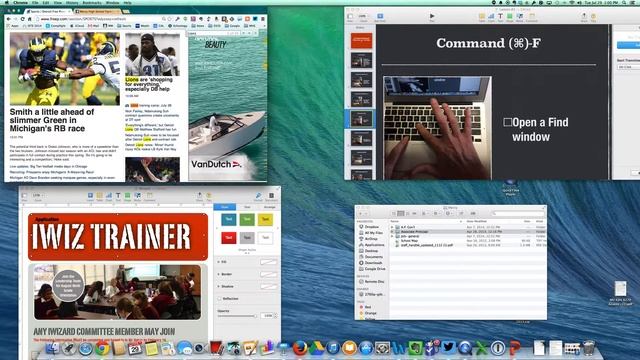Open the Format brush inspector in Pages

point(258,196)
